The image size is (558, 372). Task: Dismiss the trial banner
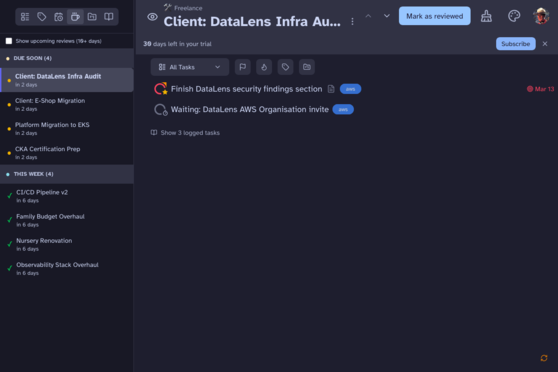[545, 44]
